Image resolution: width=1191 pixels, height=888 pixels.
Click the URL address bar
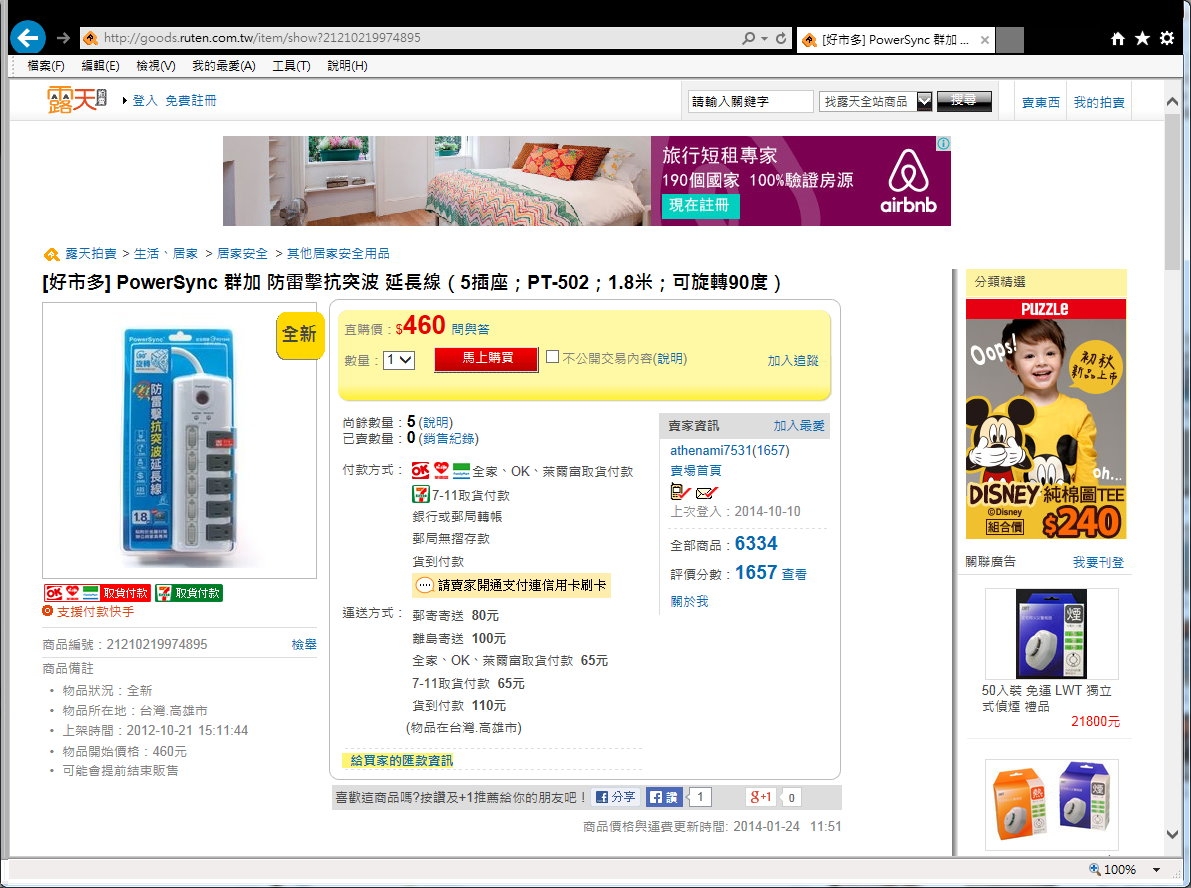(x=410, y=38)
